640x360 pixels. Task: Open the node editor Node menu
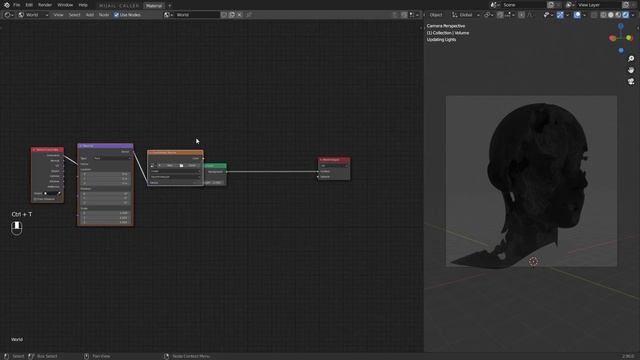point(104,15)
